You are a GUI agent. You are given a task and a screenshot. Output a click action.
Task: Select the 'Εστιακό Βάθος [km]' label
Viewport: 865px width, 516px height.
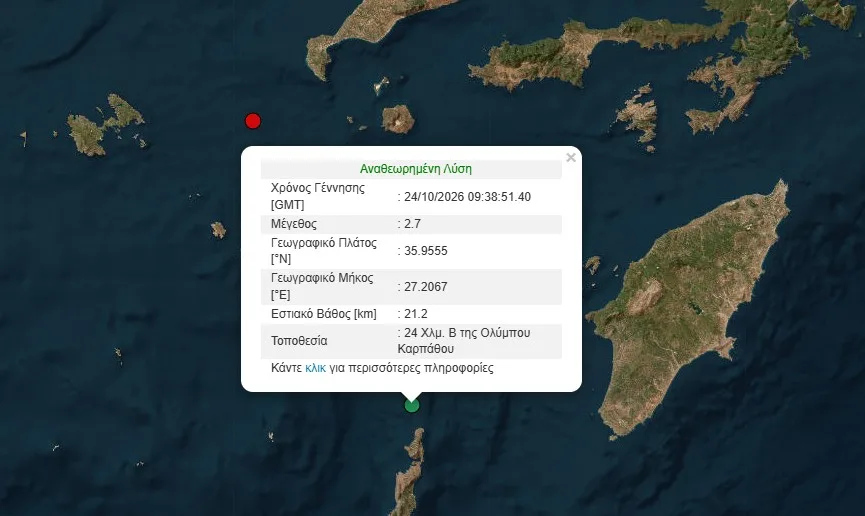click(324, 314)
